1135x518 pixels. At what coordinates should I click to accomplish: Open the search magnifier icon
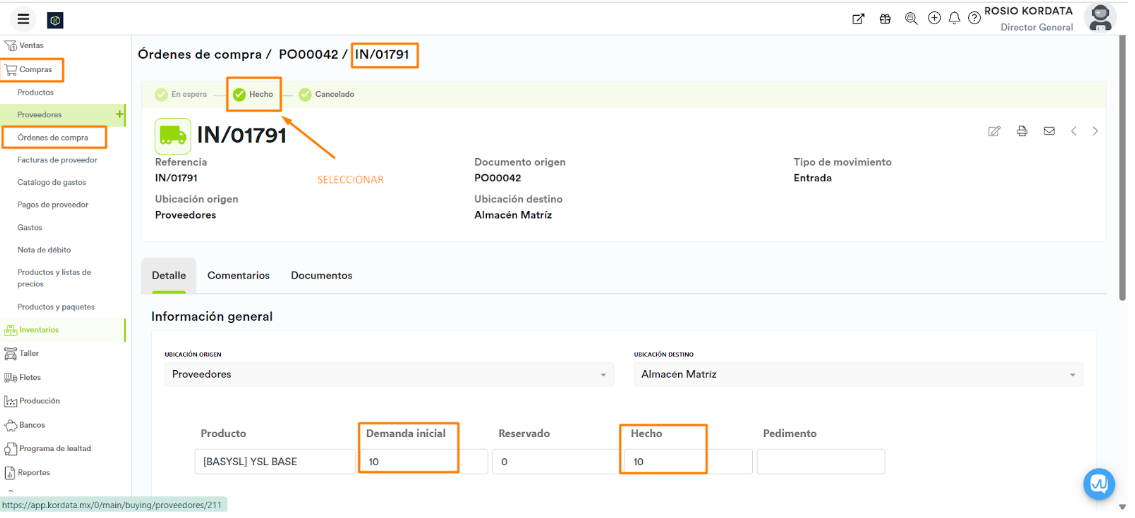pyautogui.click(x=911, y=18)
